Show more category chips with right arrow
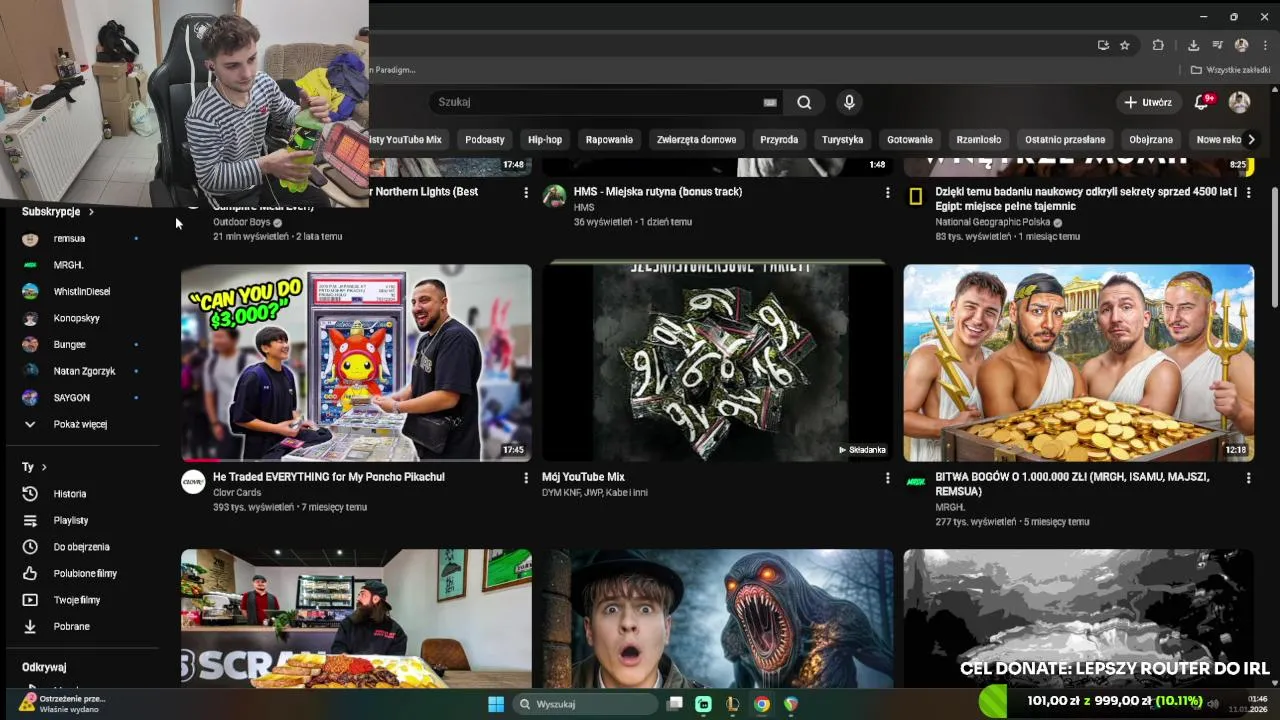This screenshot has width=1280, height=720. tap(1250, 140)
